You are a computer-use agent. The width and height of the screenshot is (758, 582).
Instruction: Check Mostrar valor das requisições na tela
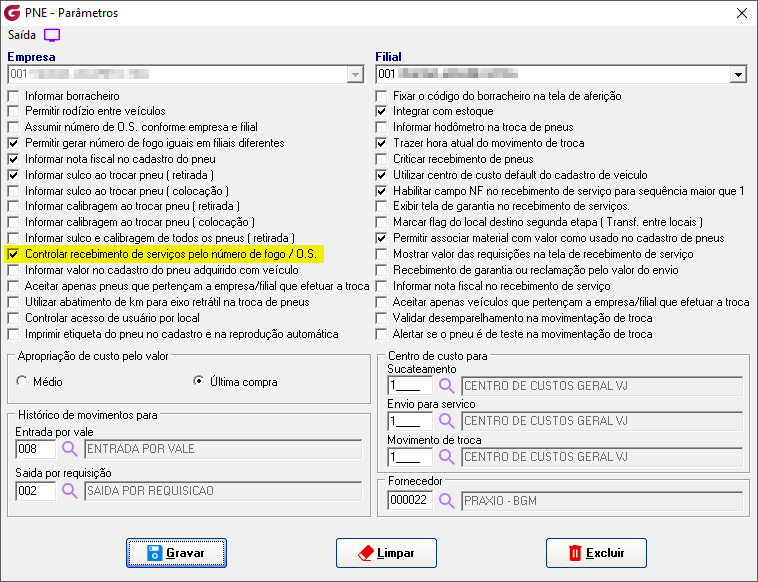[x=381, y=254]
